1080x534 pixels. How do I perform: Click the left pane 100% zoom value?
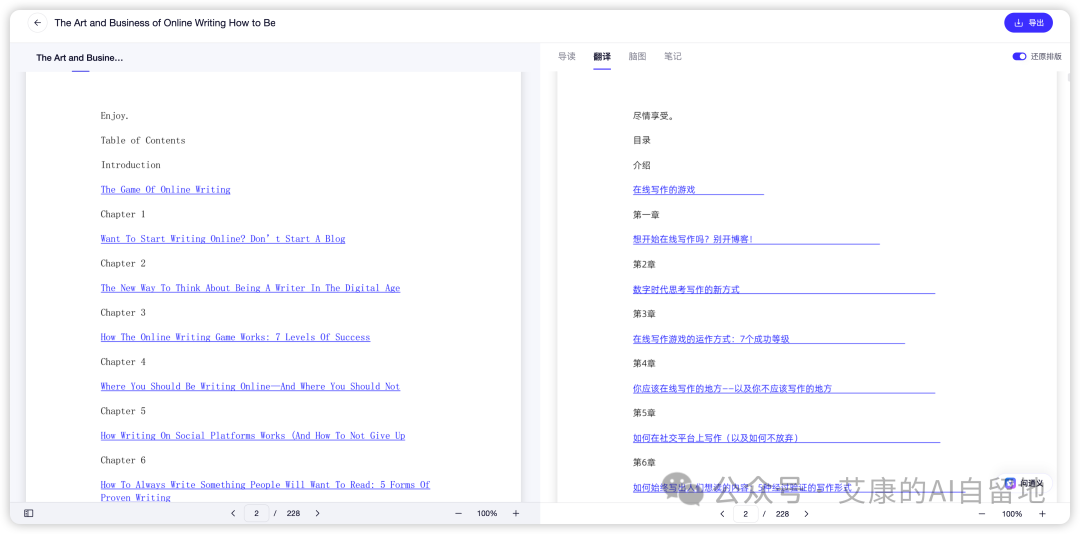coord(487,513)
